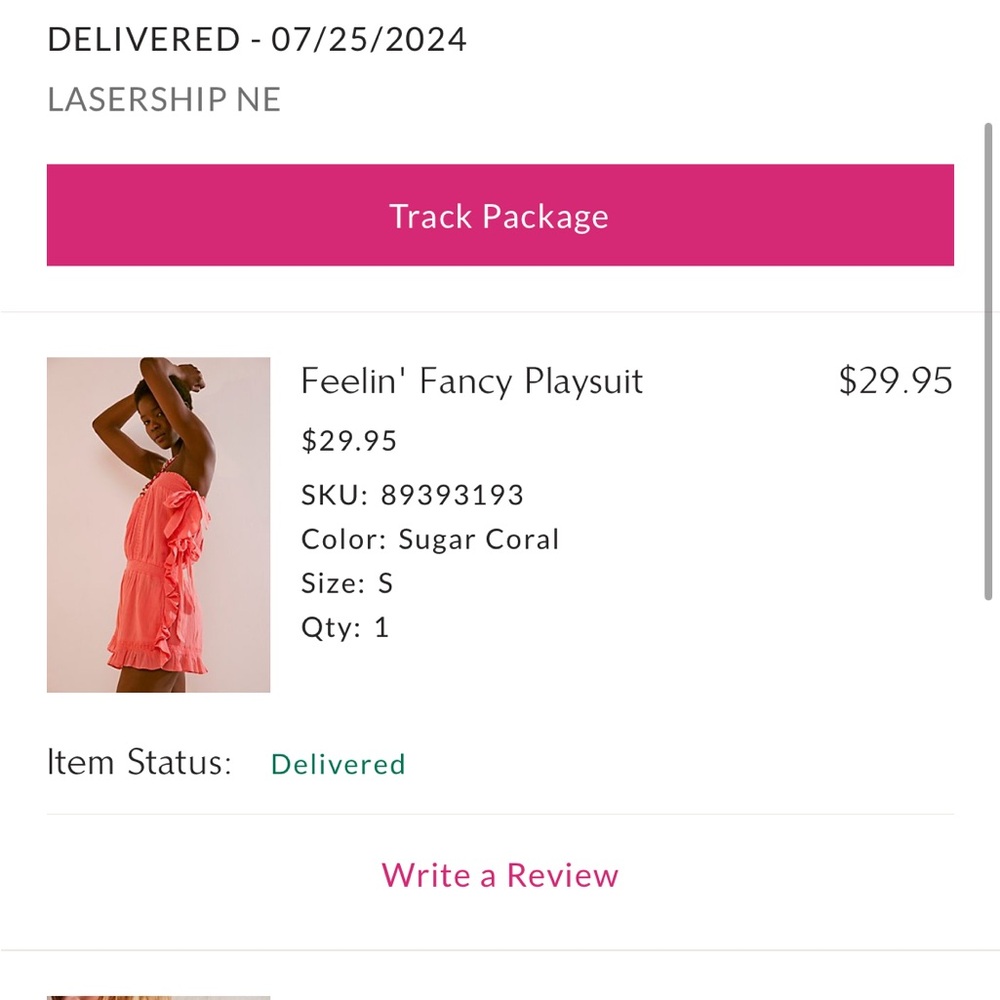Click the Color: field label
Screen dimensions: 1000x1000
(x=337, y=539)
